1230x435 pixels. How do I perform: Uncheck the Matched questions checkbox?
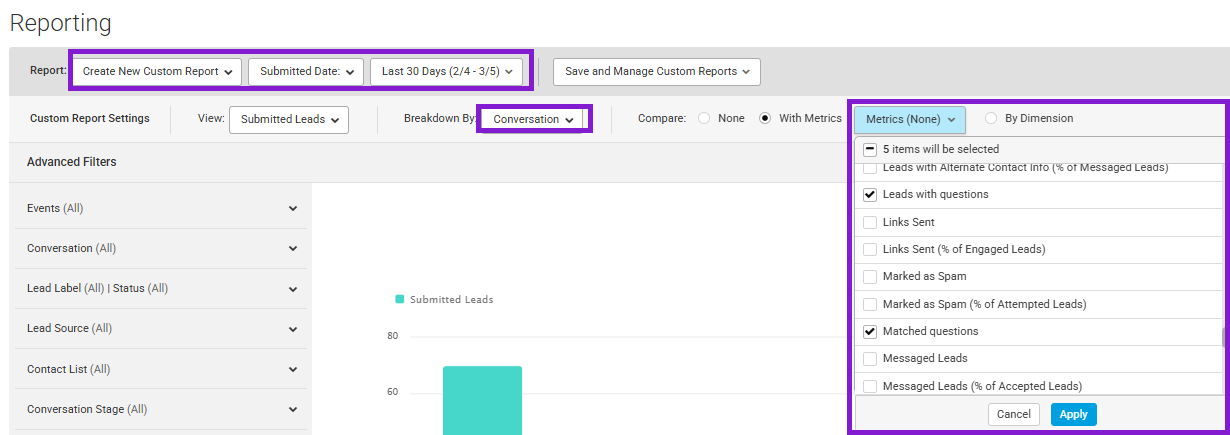870,331
